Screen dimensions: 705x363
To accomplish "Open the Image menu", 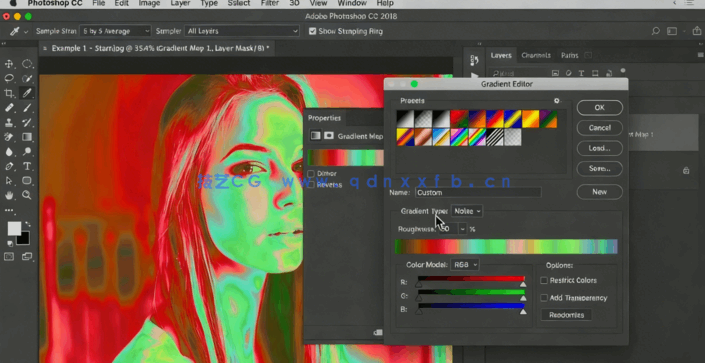I will [x=149, y=4].
